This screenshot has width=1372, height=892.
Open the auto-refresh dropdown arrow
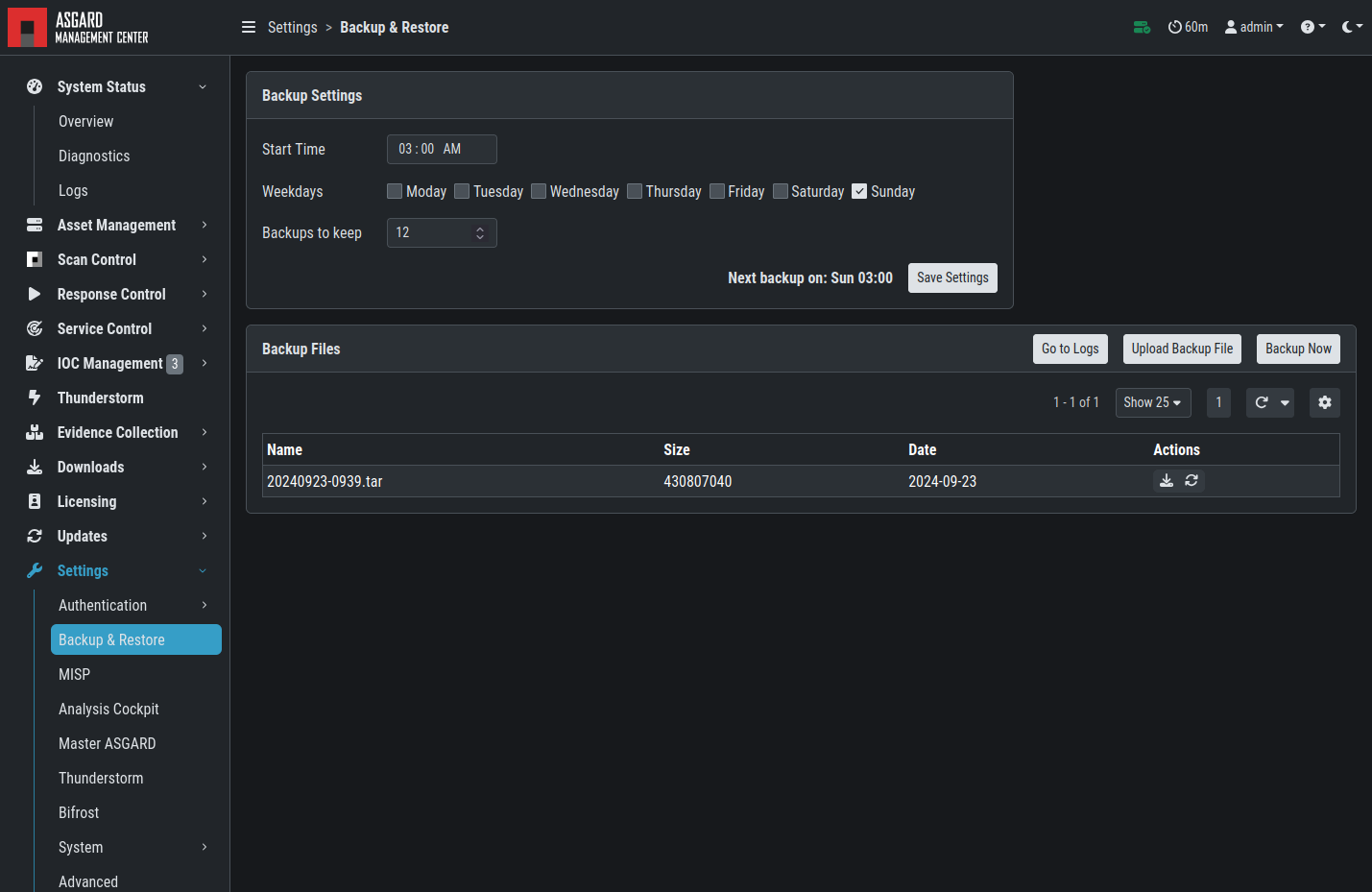(1285, 403)
